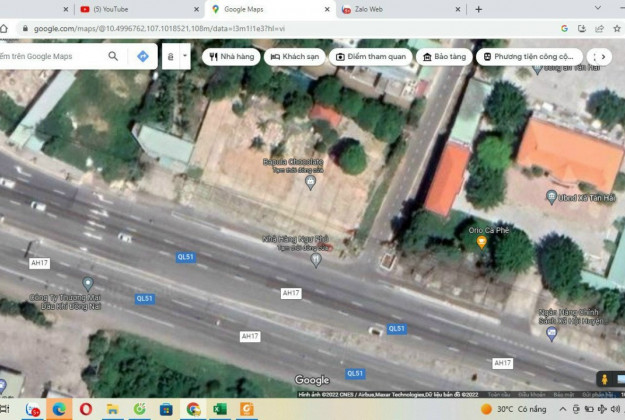Choose the Phương tiện công cộng chip
This screenshot has width=625, height=420.
[x=529, y=57]
